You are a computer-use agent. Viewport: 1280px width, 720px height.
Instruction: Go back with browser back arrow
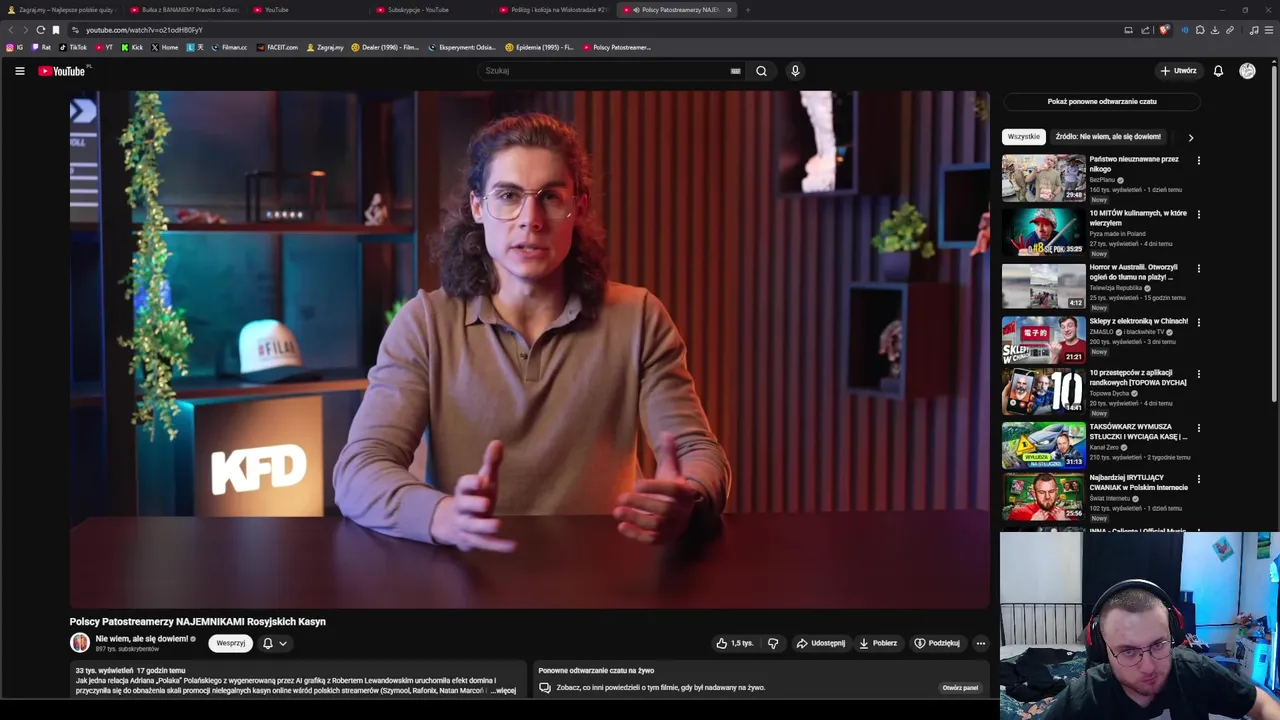pyautogui.click(x=11, y=30)
